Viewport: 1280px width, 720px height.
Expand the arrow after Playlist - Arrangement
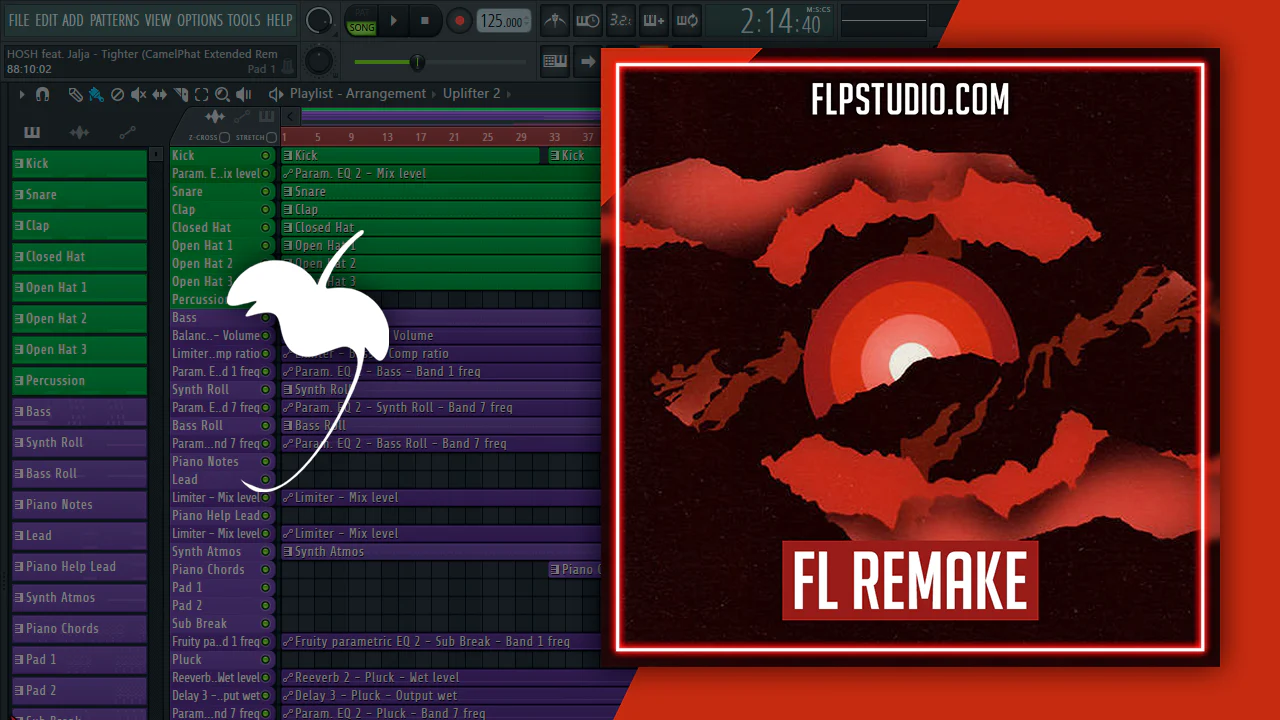coord(434,94)
